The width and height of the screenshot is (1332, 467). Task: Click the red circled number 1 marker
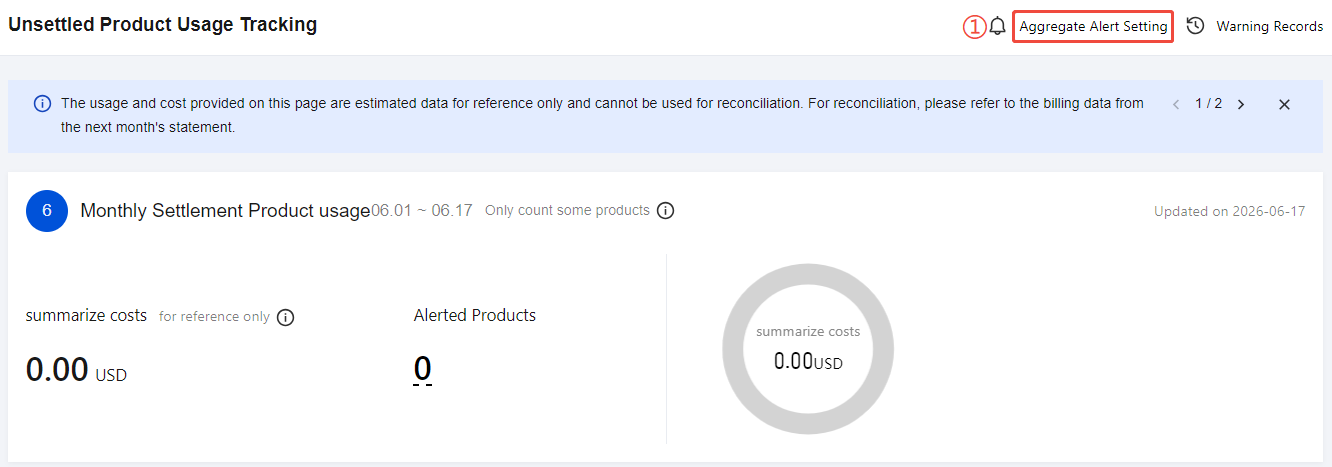[975, 27]
